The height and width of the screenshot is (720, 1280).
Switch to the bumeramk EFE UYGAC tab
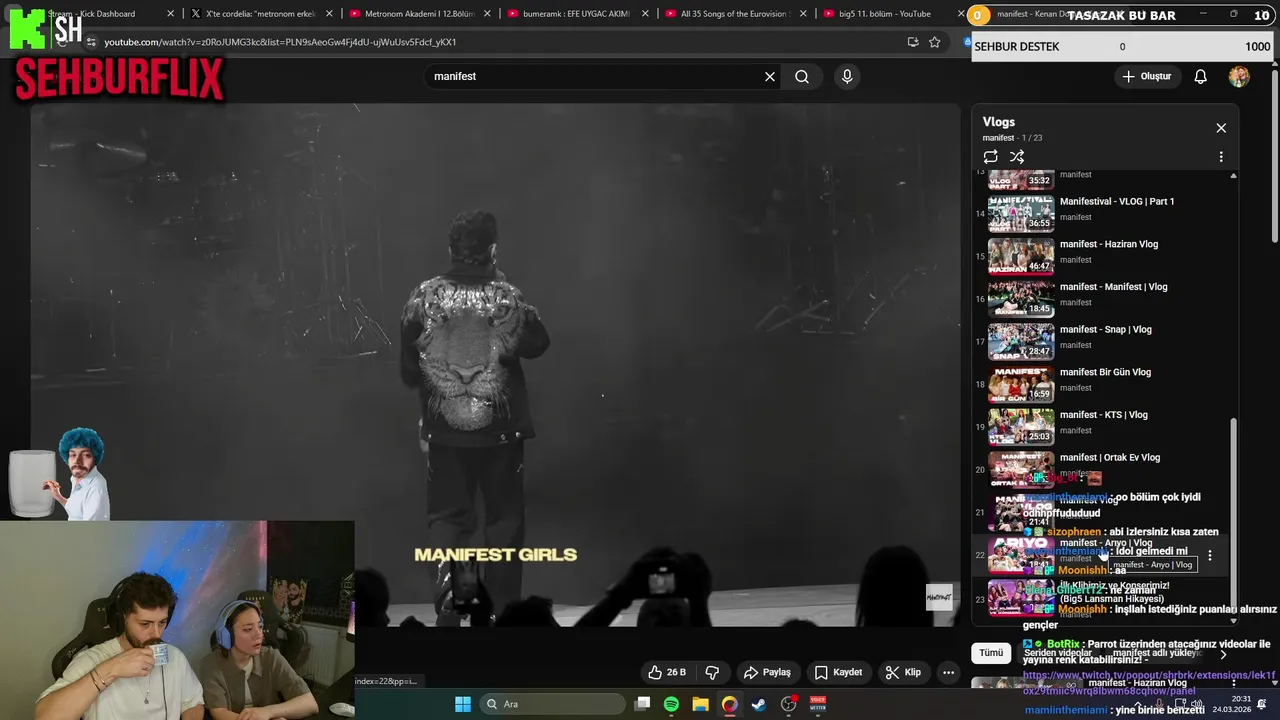tap(579, 14)
